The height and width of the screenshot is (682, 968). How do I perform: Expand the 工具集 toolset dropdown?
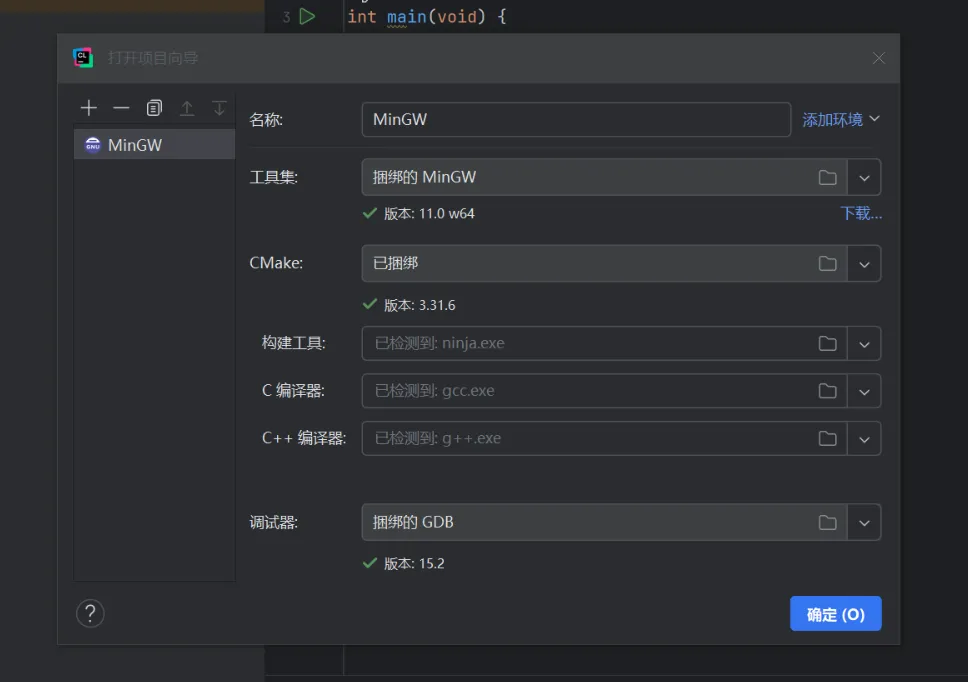864,178
